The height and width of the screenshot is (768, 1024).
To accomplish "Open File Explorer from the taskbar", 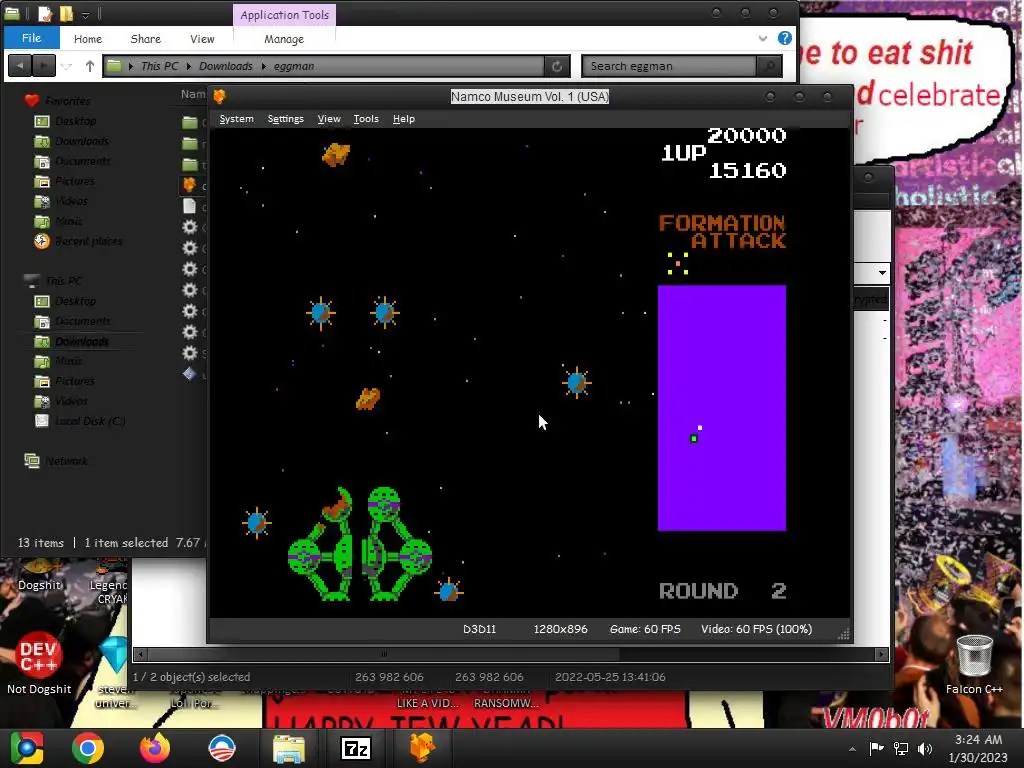I will click(289, 749).
